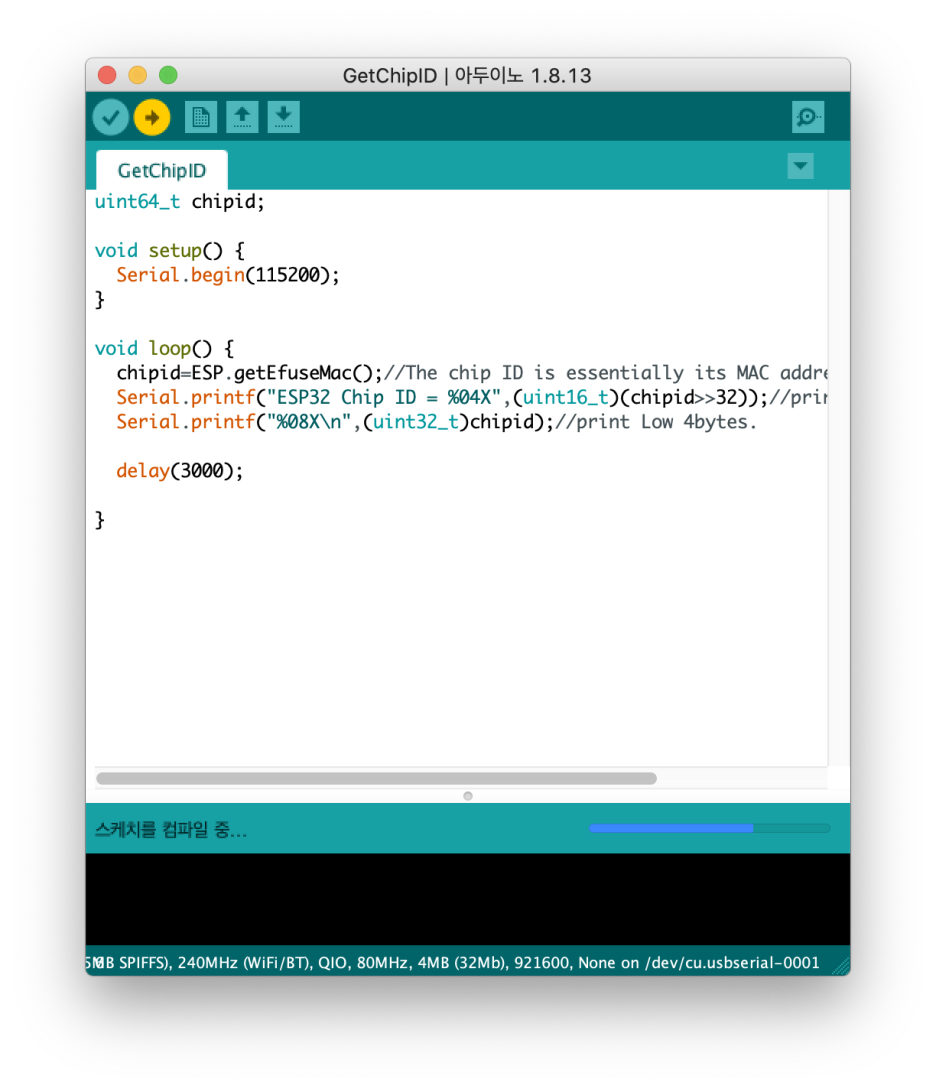Open the Serial Monitor magnifier icon
This screenshot has width=936, height=1089.
tap(808, 117)
